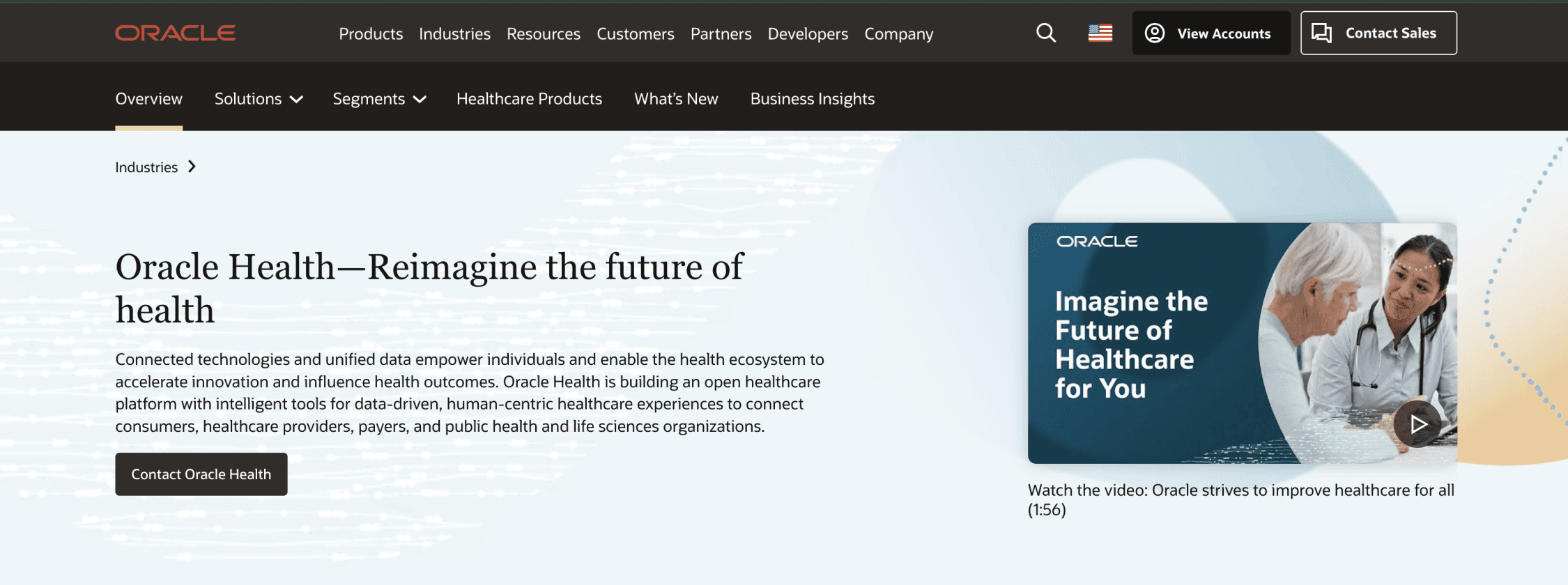Expand the Segments dropdown

click(379, 99)
